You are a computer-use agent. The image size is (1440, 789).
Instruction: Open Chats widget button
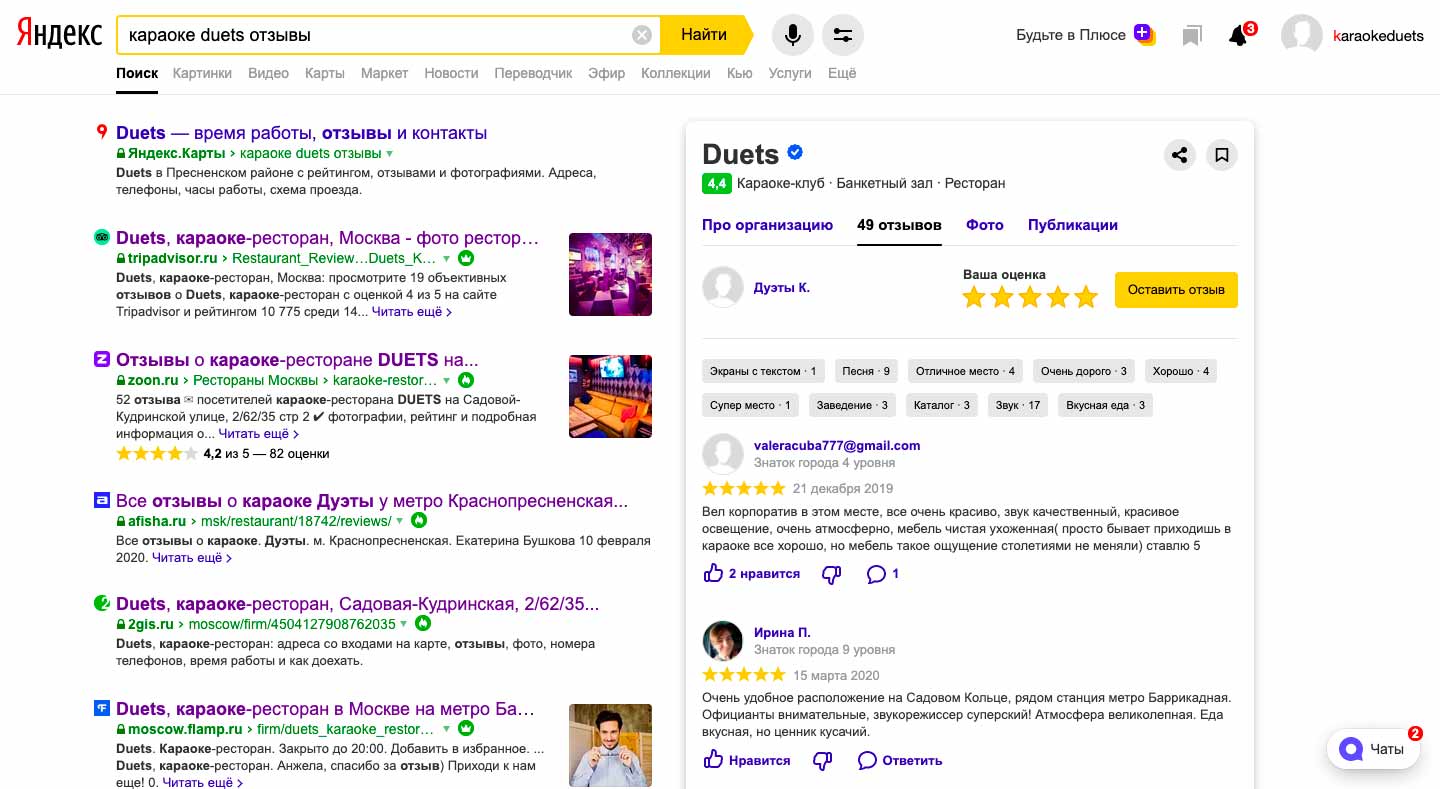tap(1374, 749)
